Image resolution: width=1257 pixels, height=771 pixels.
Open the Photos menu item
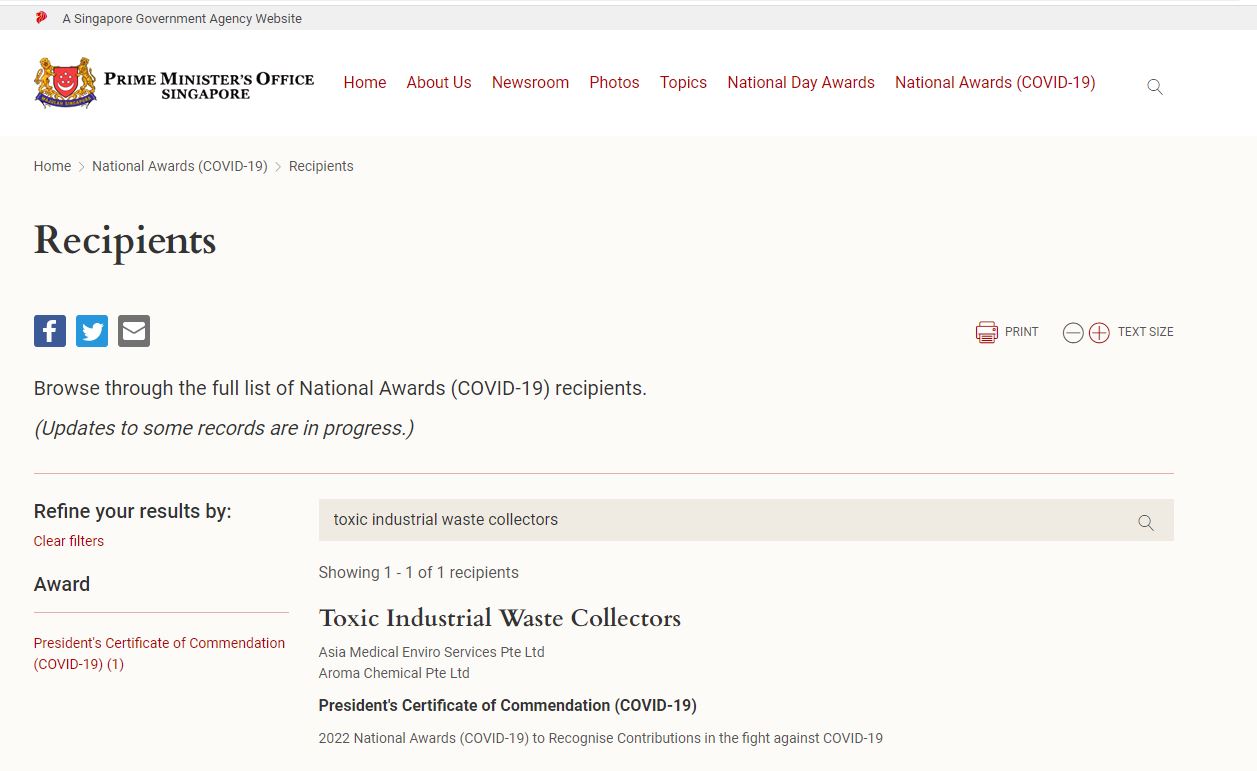click(614, 83)
